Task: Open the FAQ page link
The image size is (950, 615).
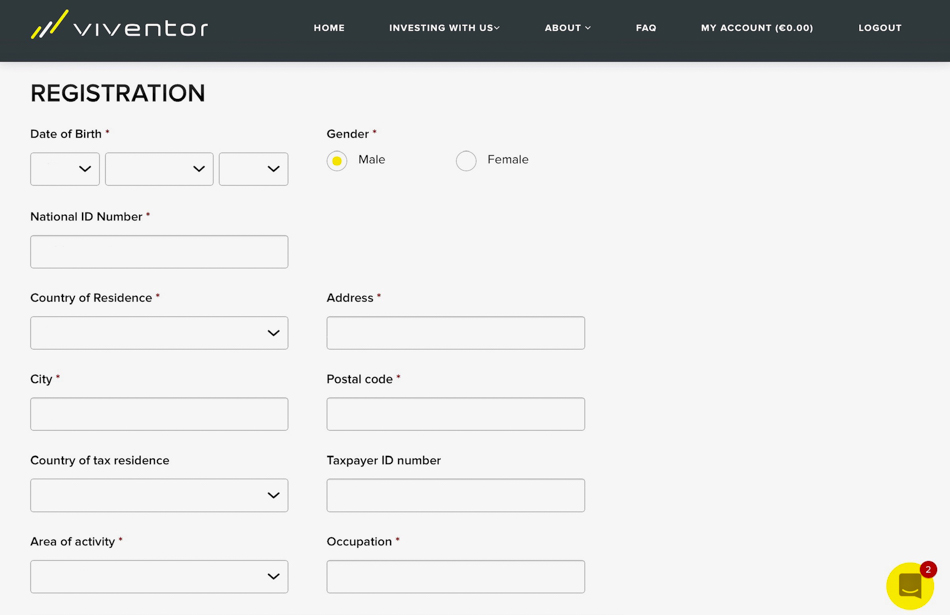Action: tap(646, 28)
